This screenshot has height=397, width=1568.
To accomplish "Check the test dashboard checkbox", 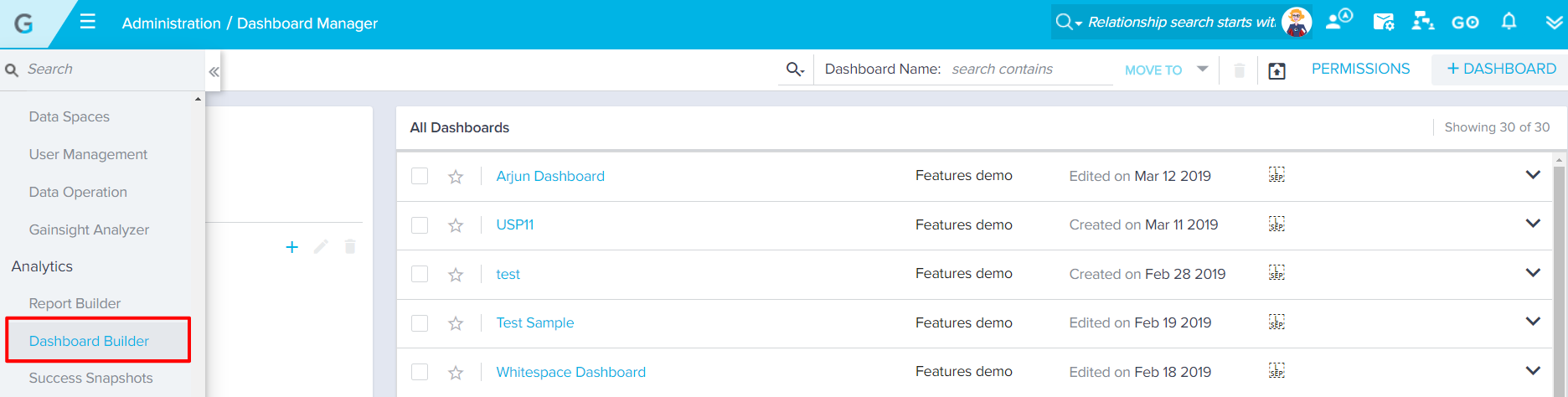I will pos(420,274).
